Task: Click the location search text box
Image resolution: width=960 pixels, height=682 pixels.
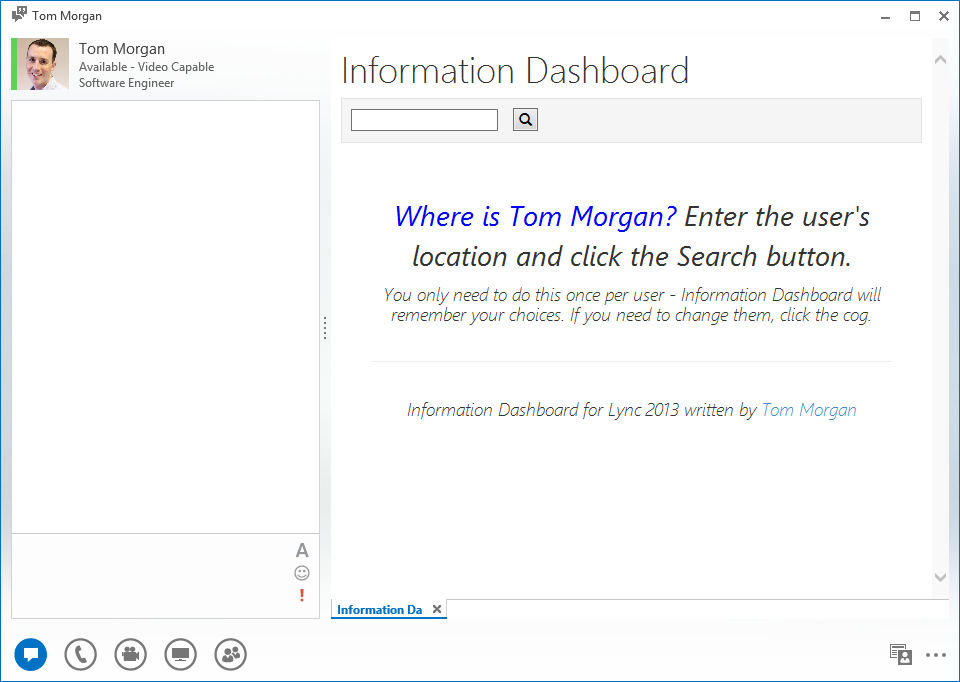Action: click(424, 120)
